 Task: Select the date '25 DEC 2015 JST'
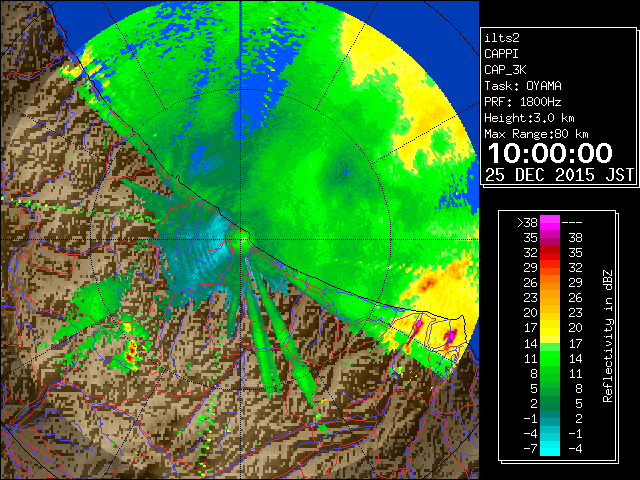click(560, 175)
